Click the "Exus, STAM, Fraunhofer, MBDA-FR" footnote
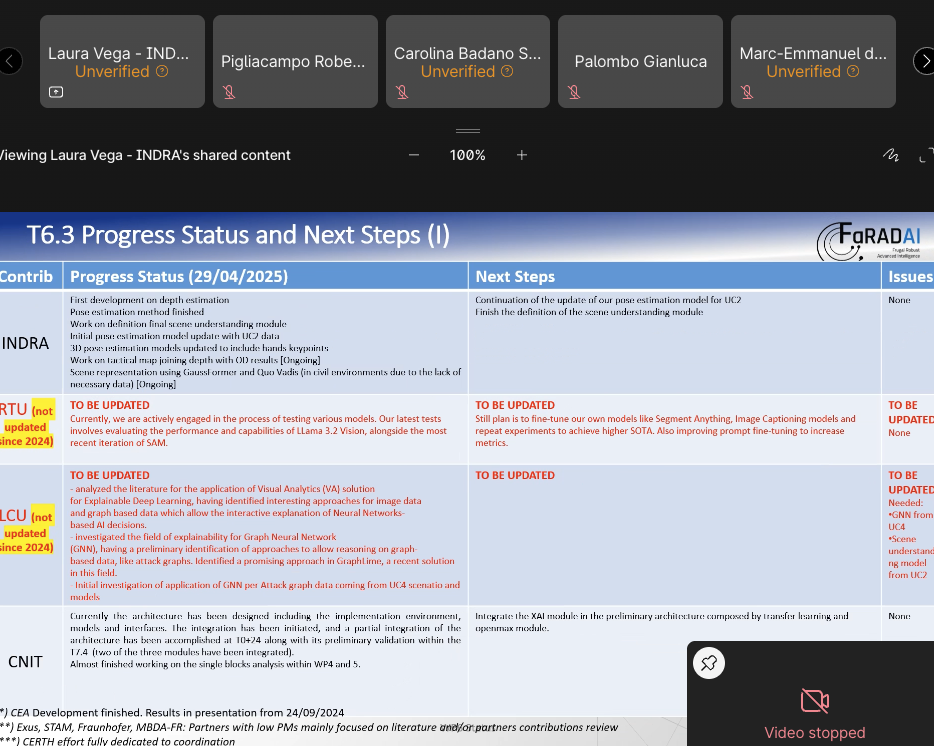The image size is (934, 746). pyautogui.click(x=309, y=727)
